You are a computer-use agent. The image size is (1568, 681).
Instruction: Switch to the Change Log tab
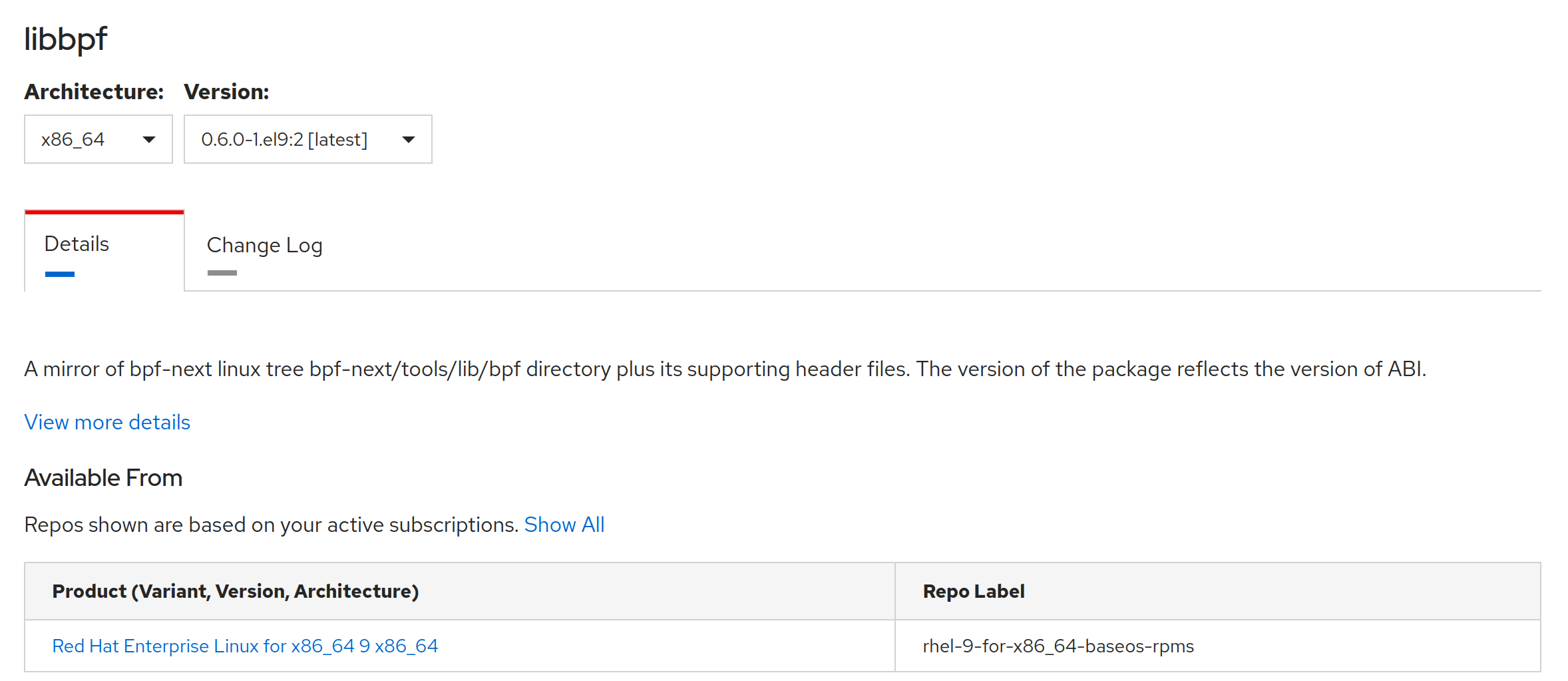click(264, 245)
